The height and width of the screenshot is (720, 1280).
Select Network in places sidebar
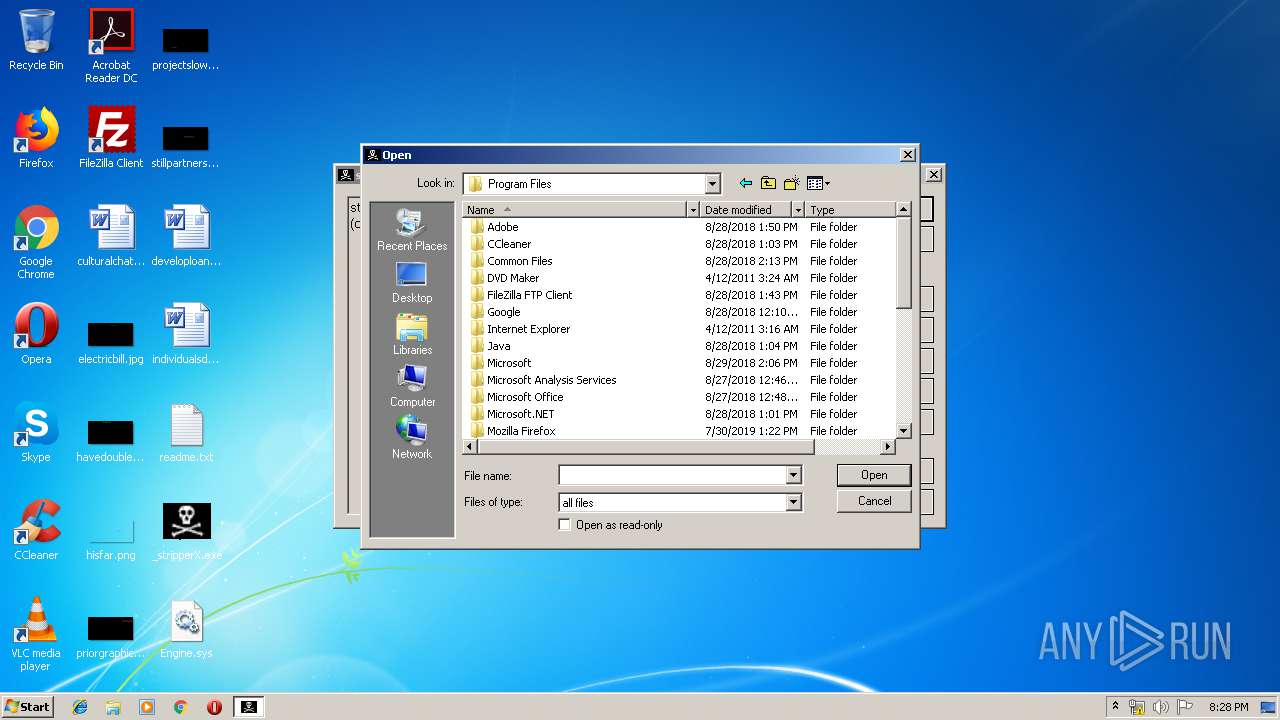tap(412, 438)
